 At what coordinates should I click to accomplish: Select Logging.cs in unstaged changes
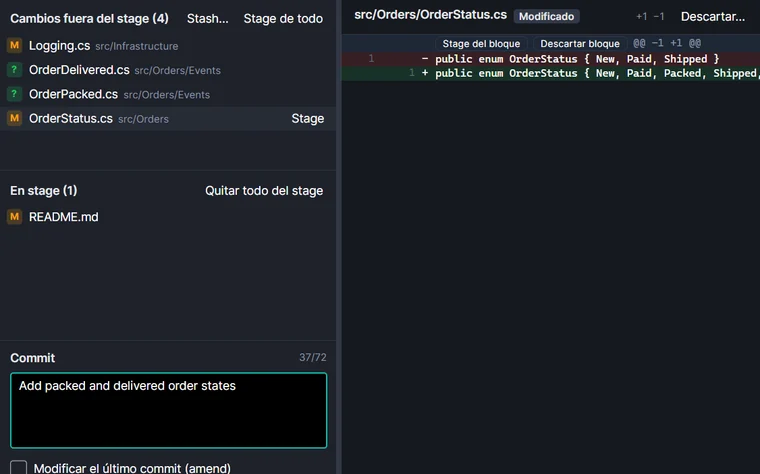[x=168, y=46]
